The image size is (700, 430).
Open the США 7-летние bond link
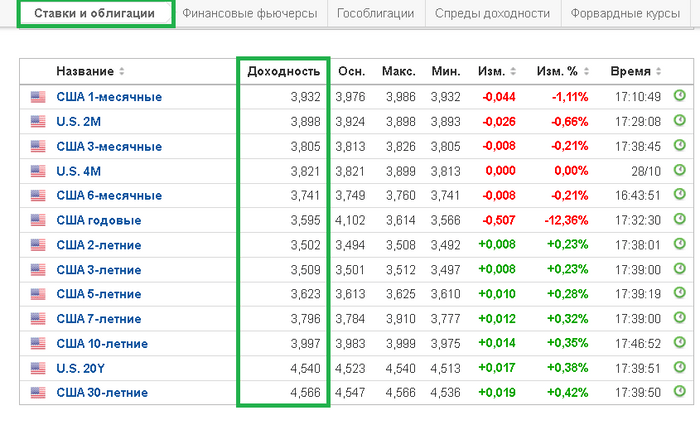click(98, 319)
